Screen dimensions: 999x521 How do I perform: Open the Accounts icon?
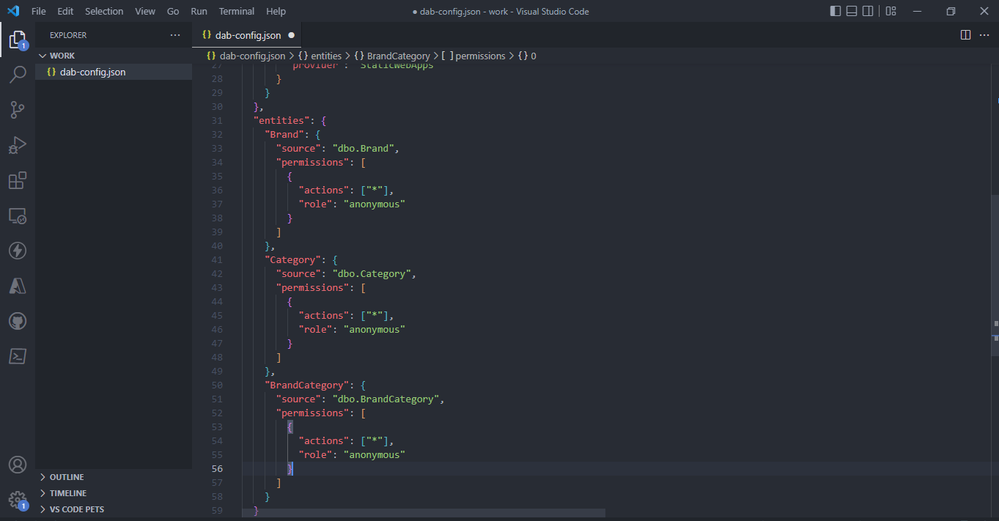click(x=17, y=465)
